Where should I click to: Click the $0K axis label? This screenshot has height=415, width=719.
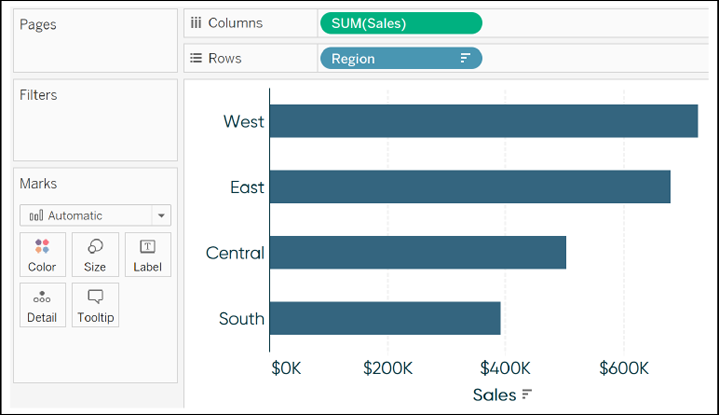286,368
